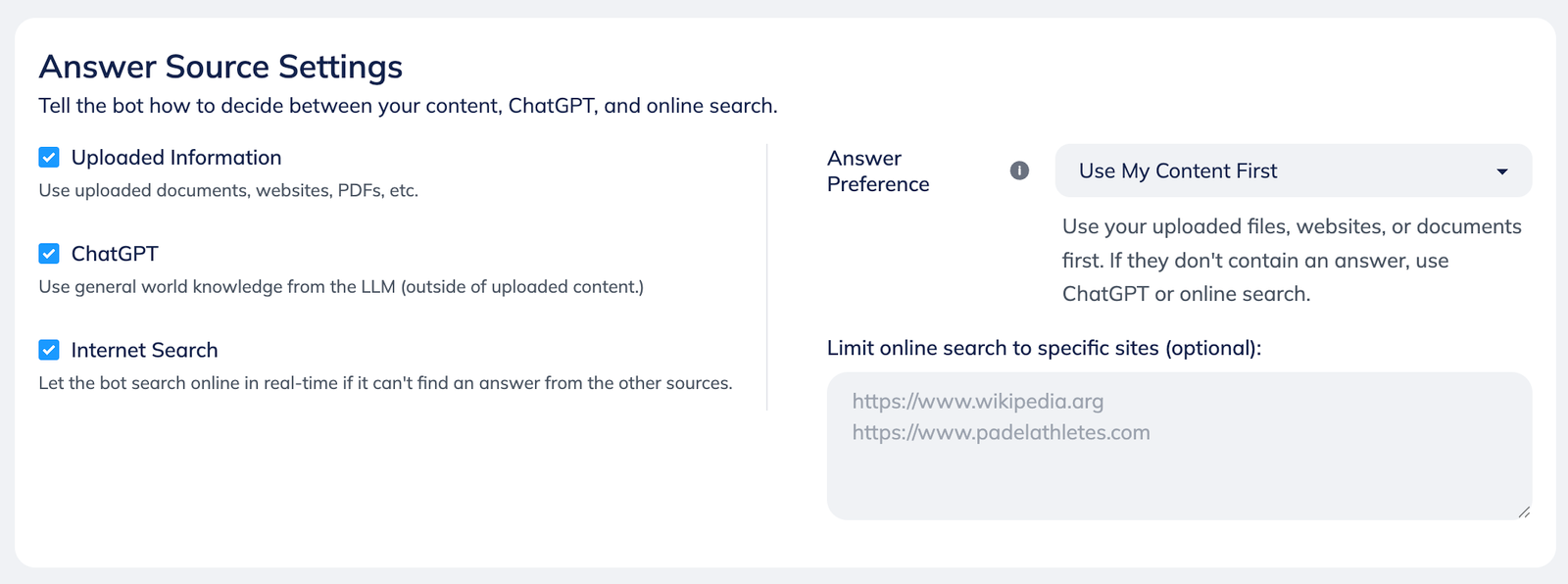1568x584 pixels.
Task: Click the Internet Search label text
Action: (144, 350)
